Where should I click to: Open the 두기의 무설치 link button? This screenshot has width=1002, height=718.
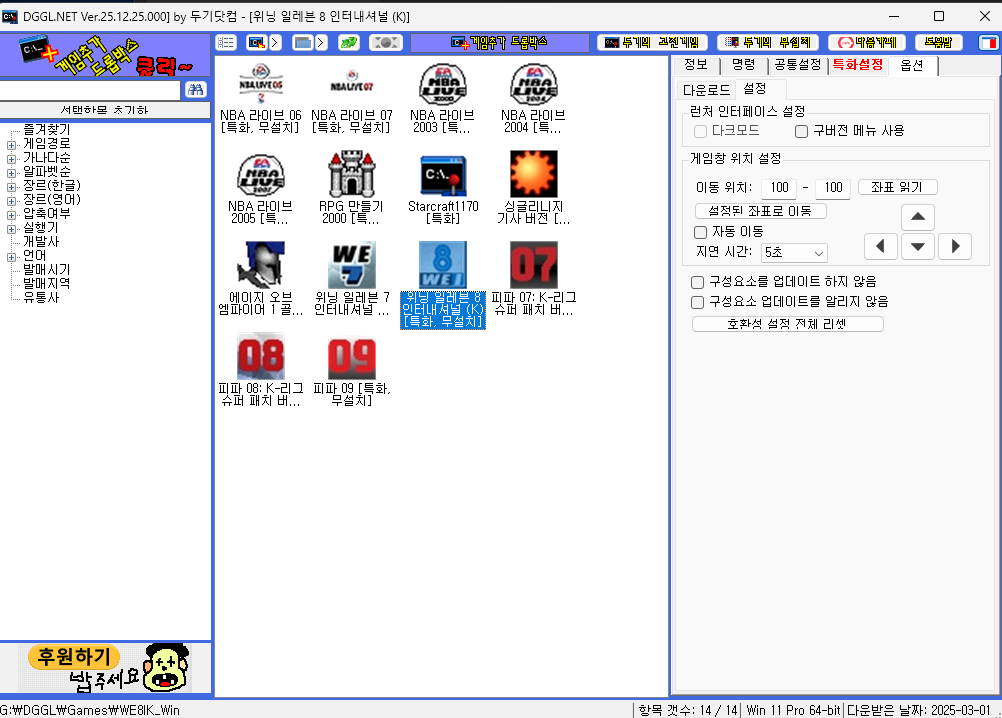coord(768,43)
